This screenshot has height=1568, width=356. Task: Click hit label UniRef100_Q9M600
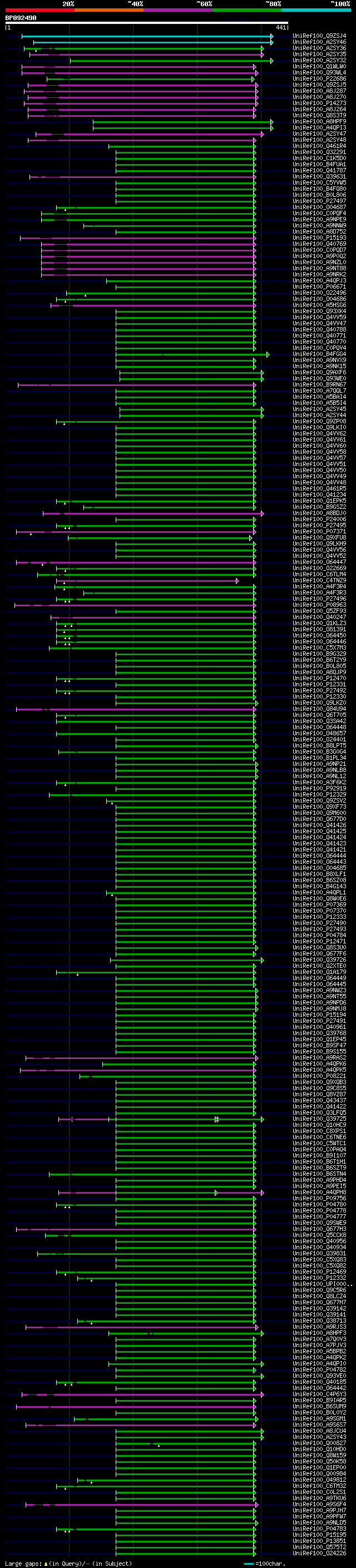tap(319, 813)
